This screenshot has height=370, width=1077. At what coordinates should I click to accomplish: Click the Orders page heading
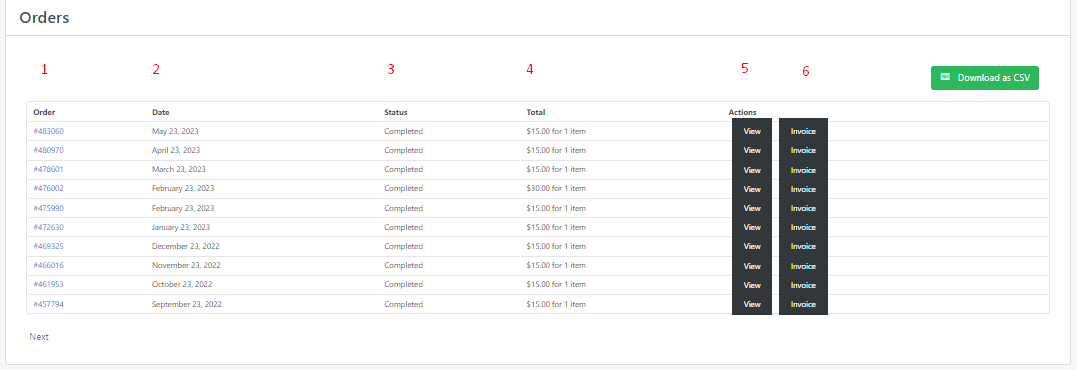(x=44, y=18)
